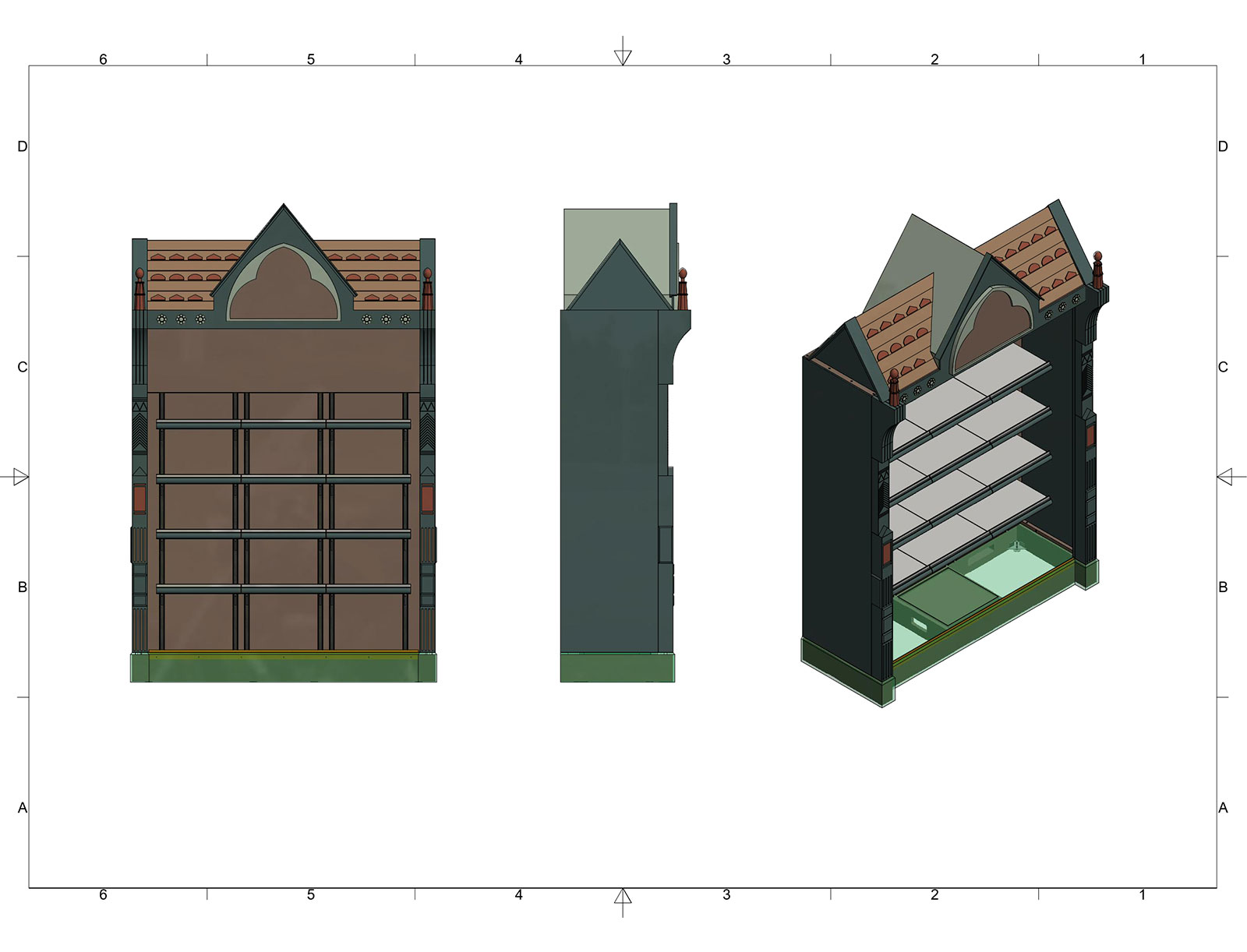
Task: Click zone label A on right border
Action: click(1223, 808)
